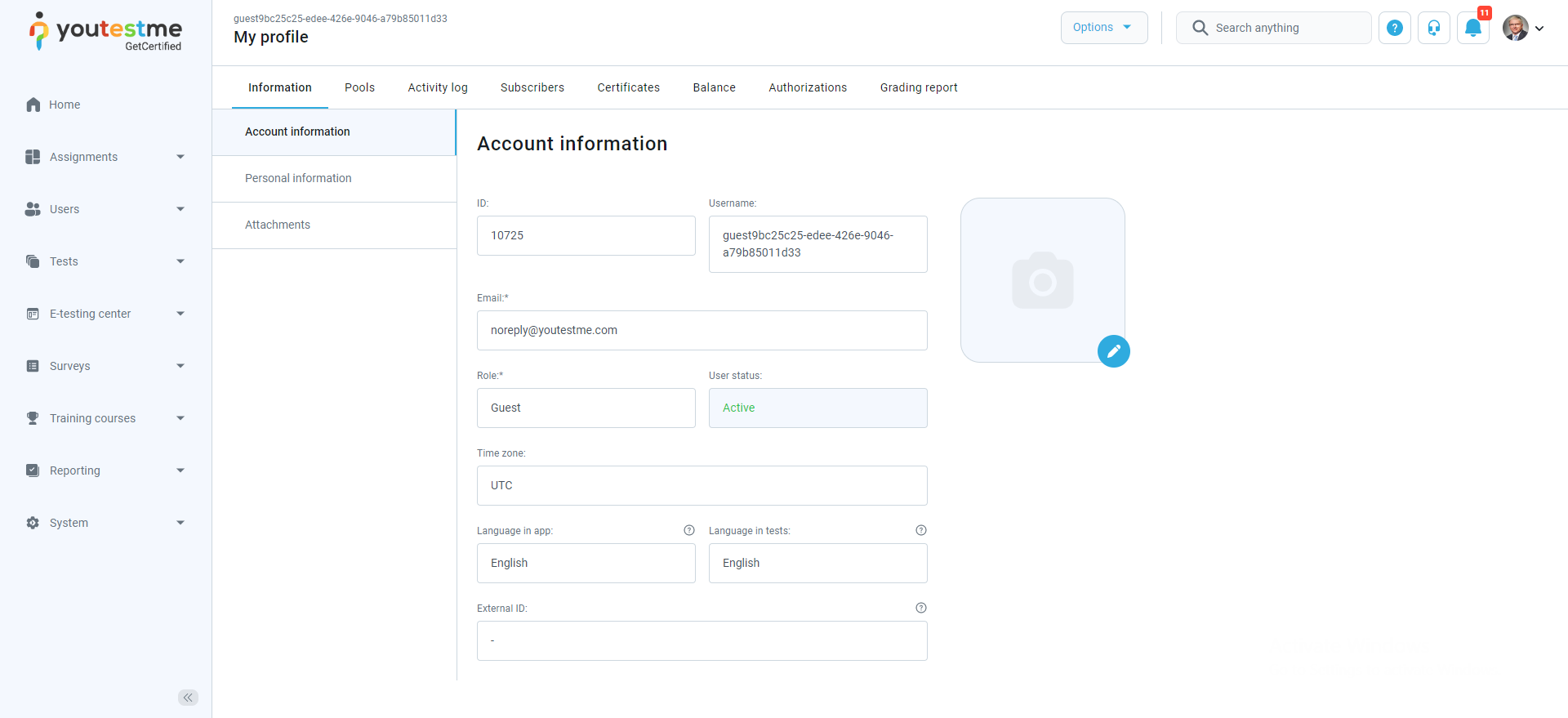Click the ID field showing 10725
Screen dimensions: 1568x718
click(x=586, y=235)
